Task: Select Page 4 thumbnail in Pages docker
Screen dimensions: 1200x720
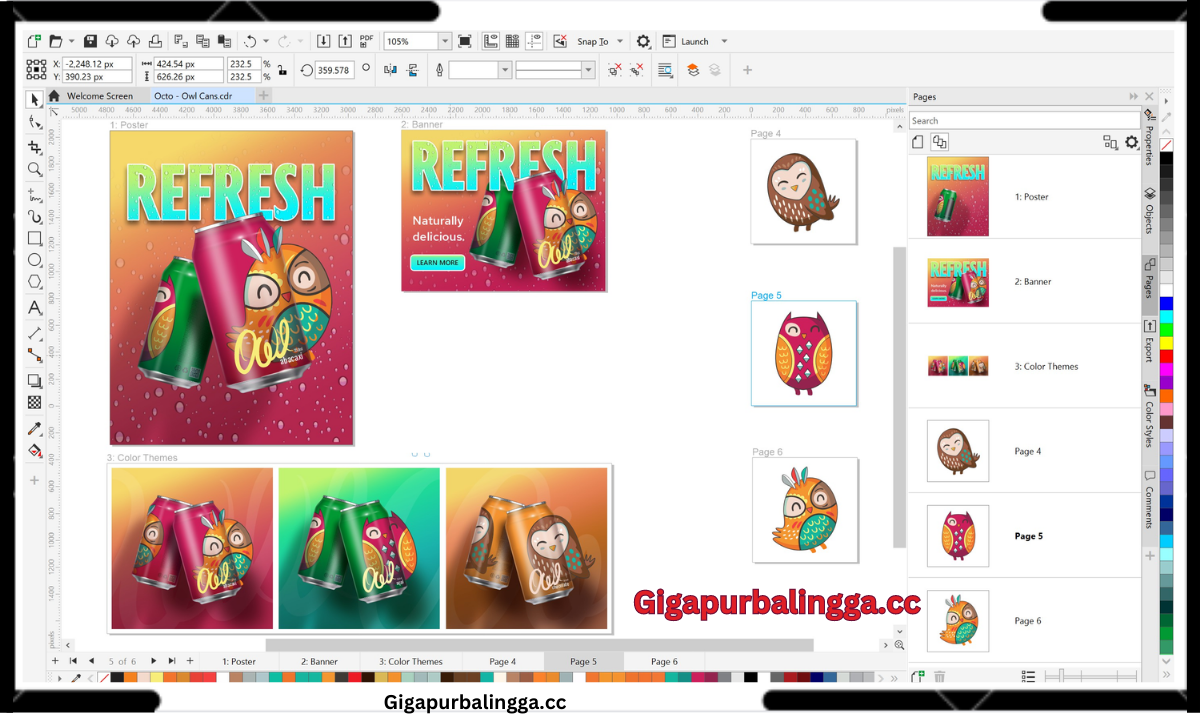Action: pyautogui.click(x=958, y=451)
